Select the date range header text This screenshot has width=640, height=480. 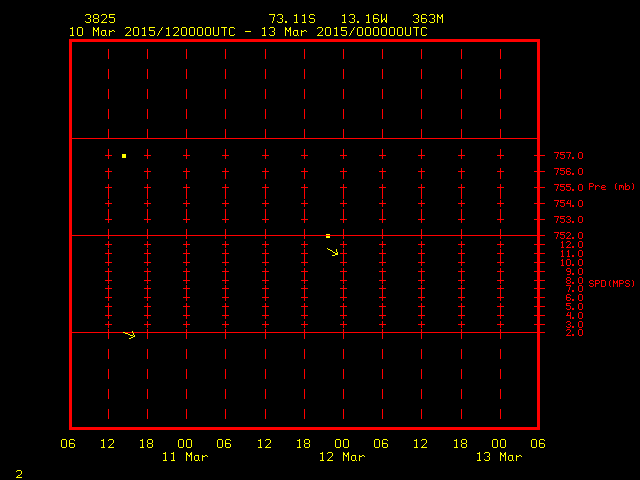[x=247, y=31]
